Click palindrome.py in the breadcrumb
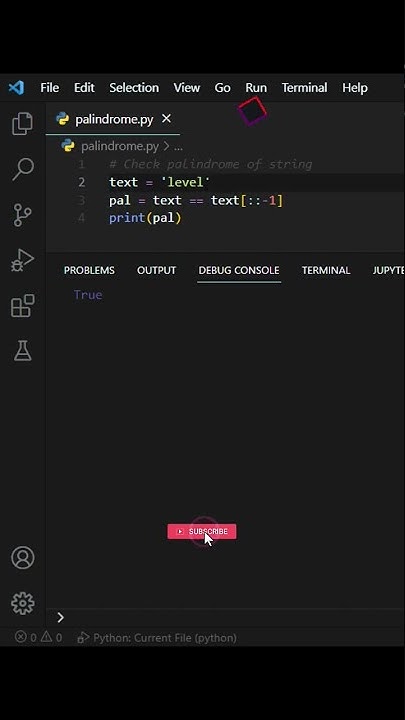Screen dimensions: 405x720 tap(120, 146)
